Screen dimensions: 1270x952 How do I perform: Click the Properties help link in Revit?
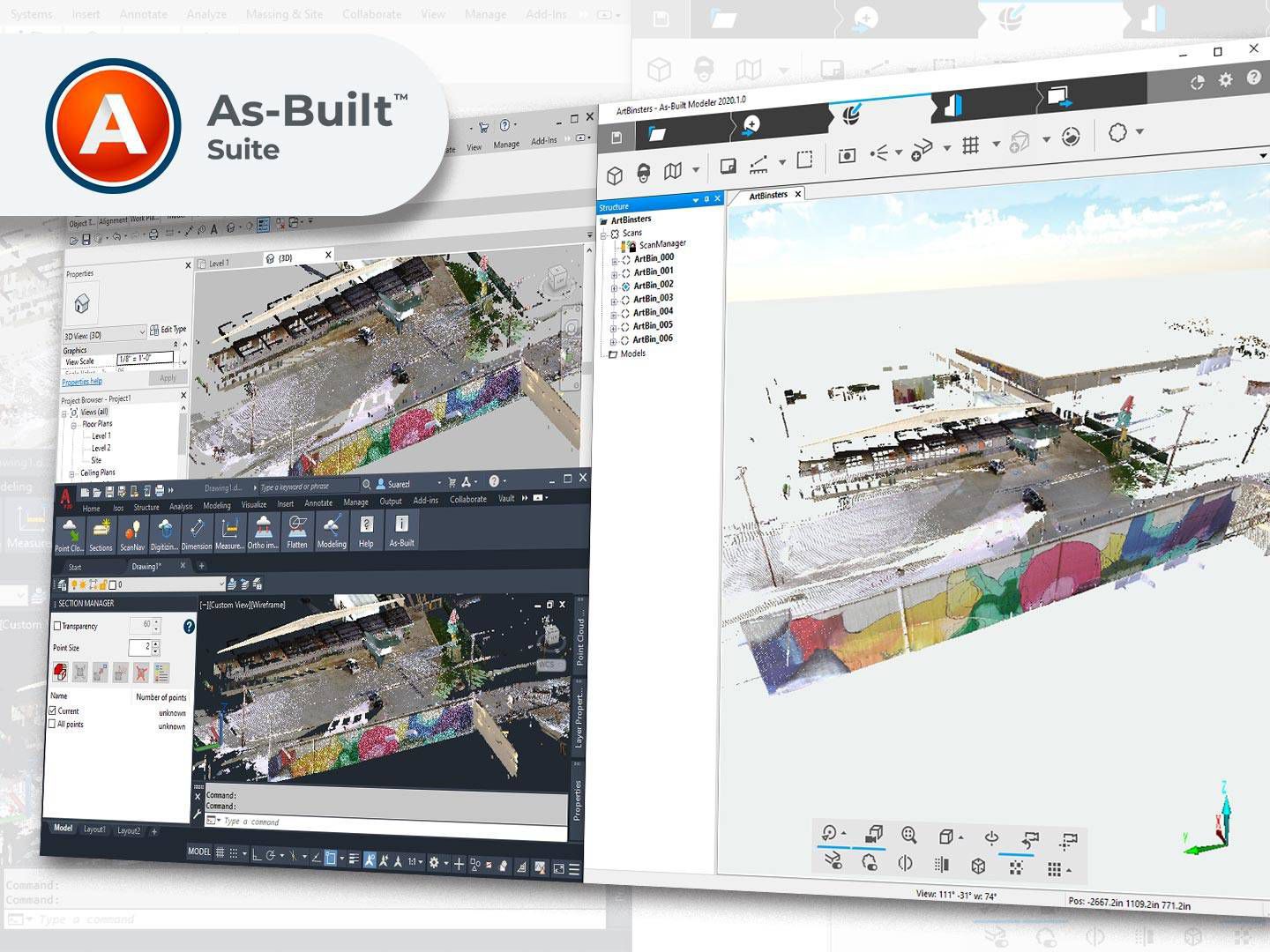click(81, 381)
